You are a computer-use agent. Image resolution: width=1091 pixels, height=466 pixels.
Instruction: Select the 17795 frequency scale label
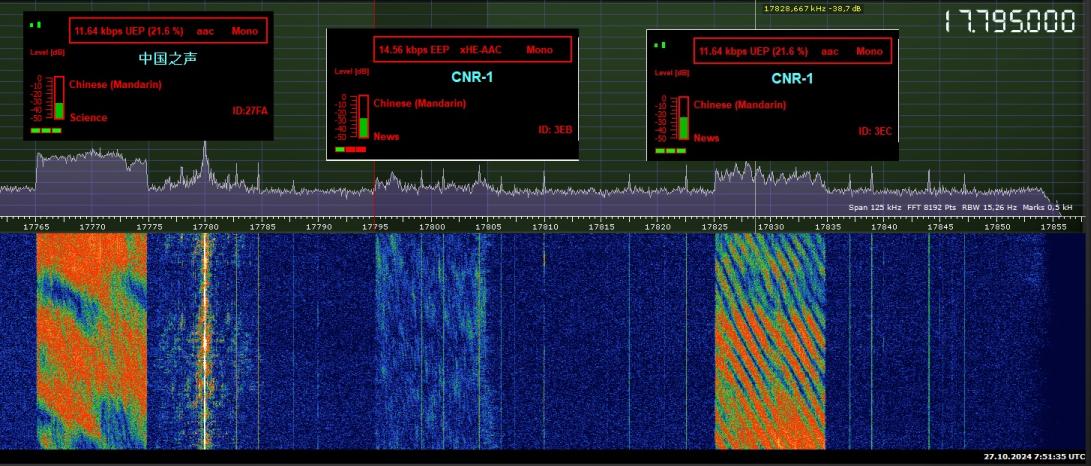(376, 227)
